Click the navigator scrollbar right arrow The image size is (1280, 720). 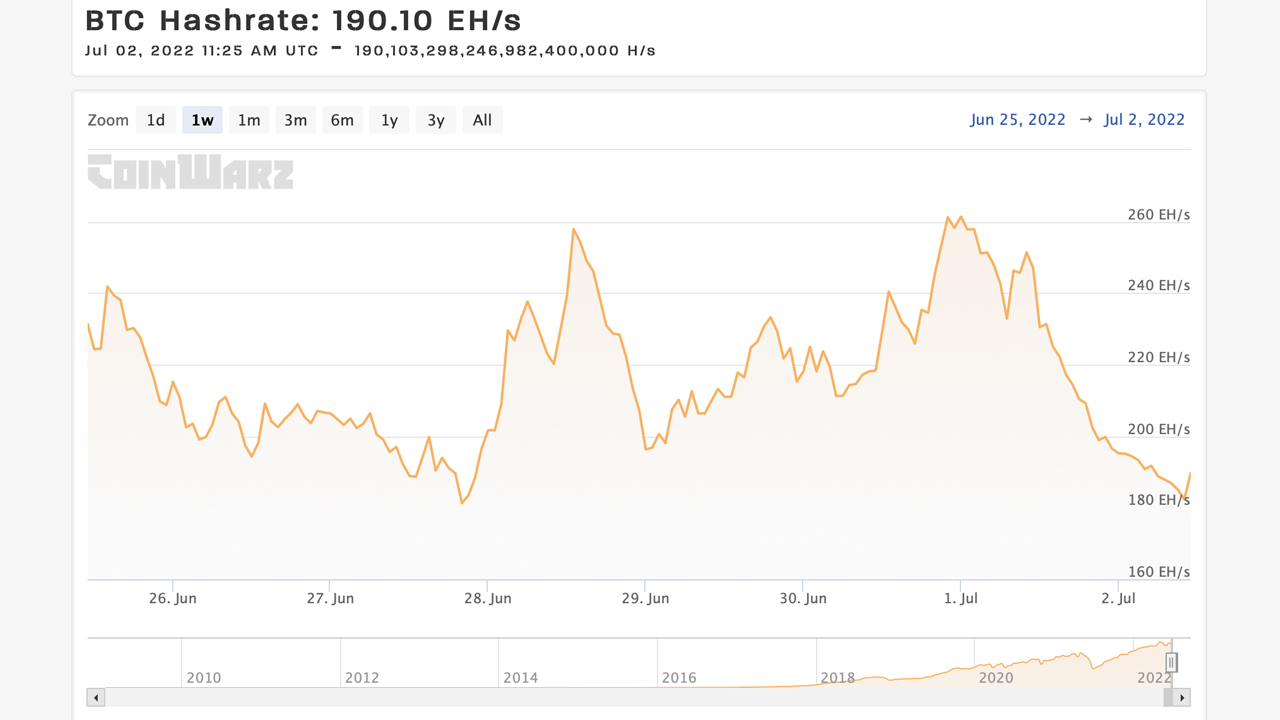1182,698
